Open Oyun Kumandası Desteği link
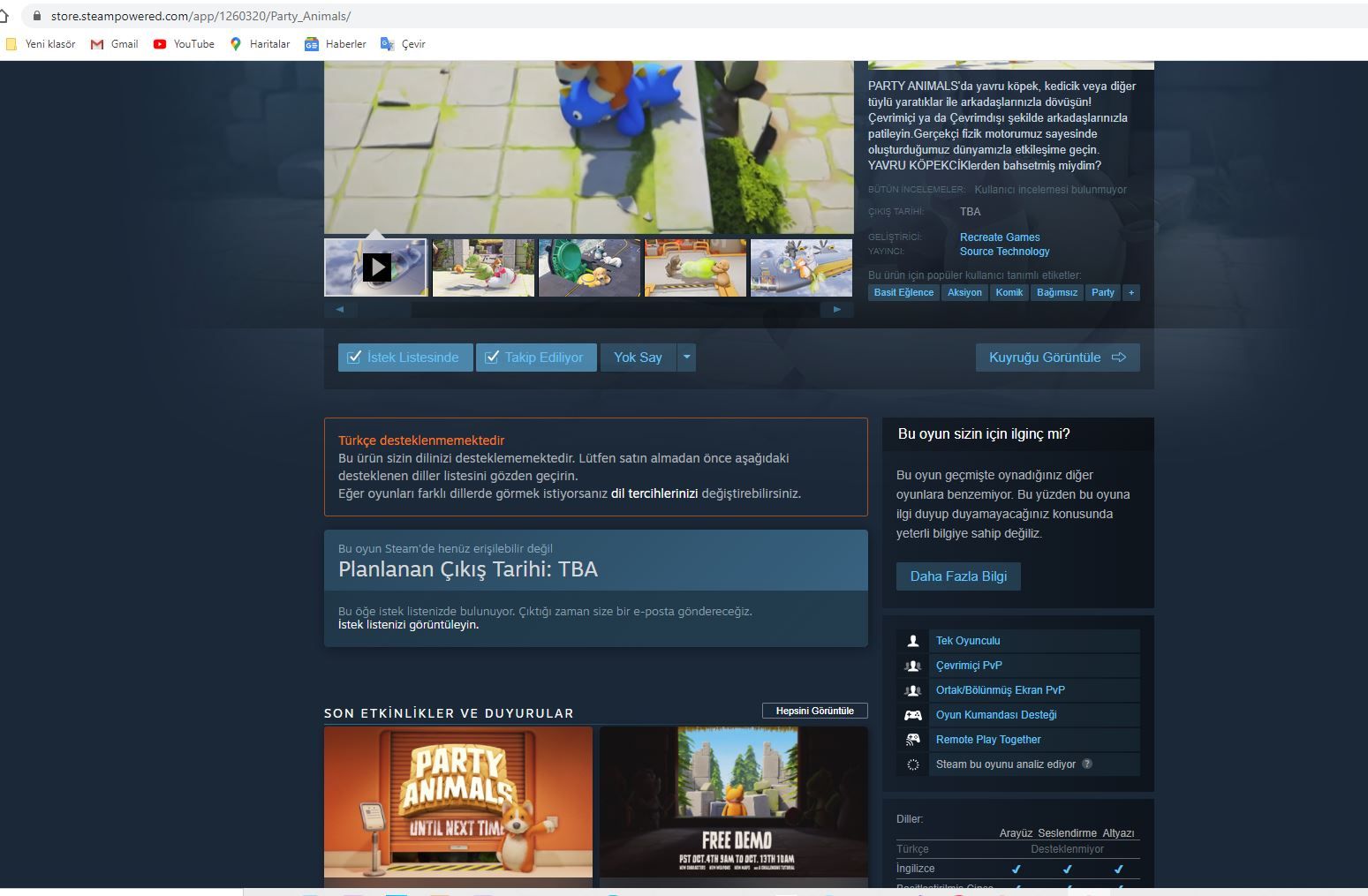The width and height of the screenshot is (1368, 896). 996,715
